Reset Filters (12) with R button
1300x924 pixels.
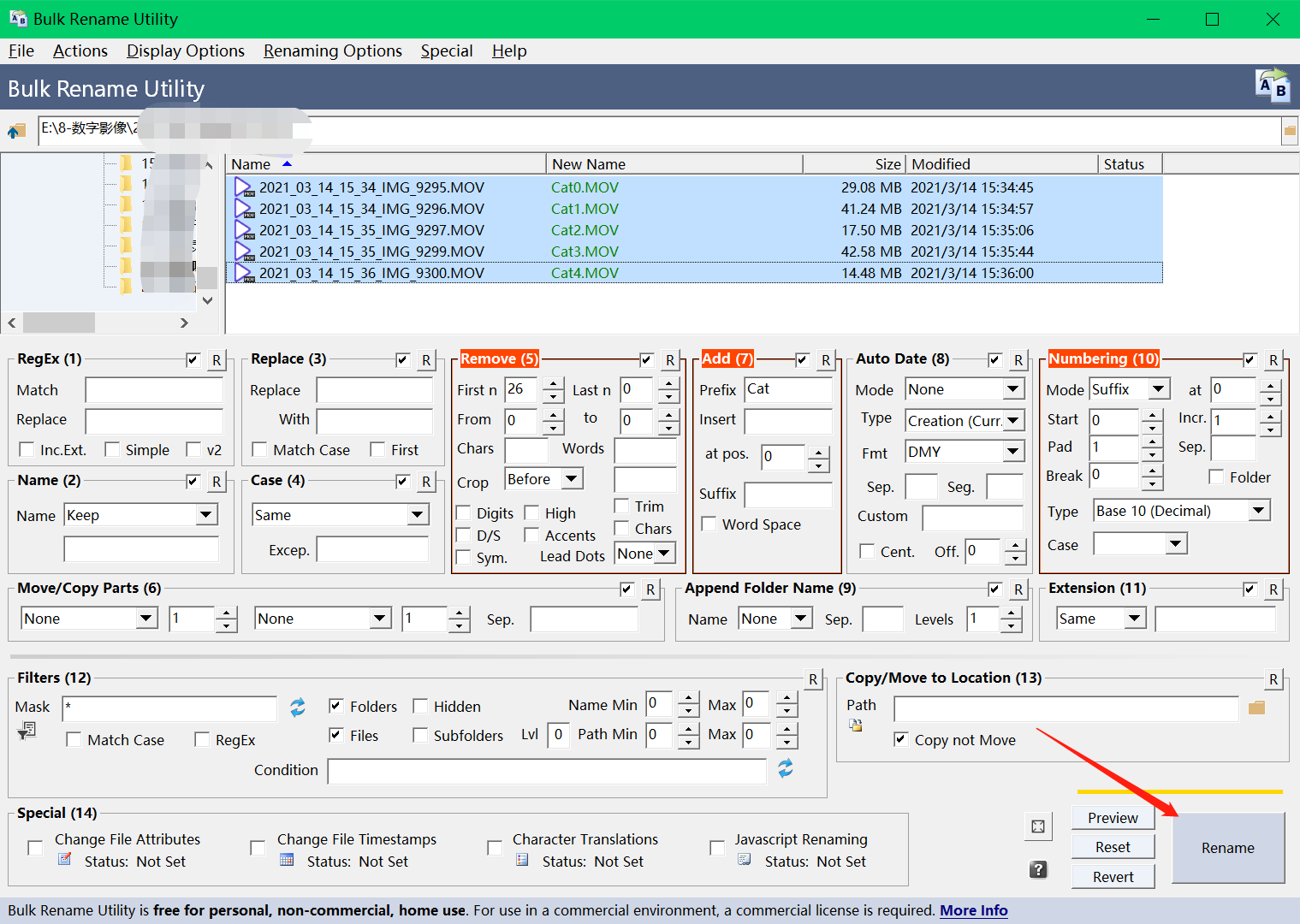(x=813, y=679)
